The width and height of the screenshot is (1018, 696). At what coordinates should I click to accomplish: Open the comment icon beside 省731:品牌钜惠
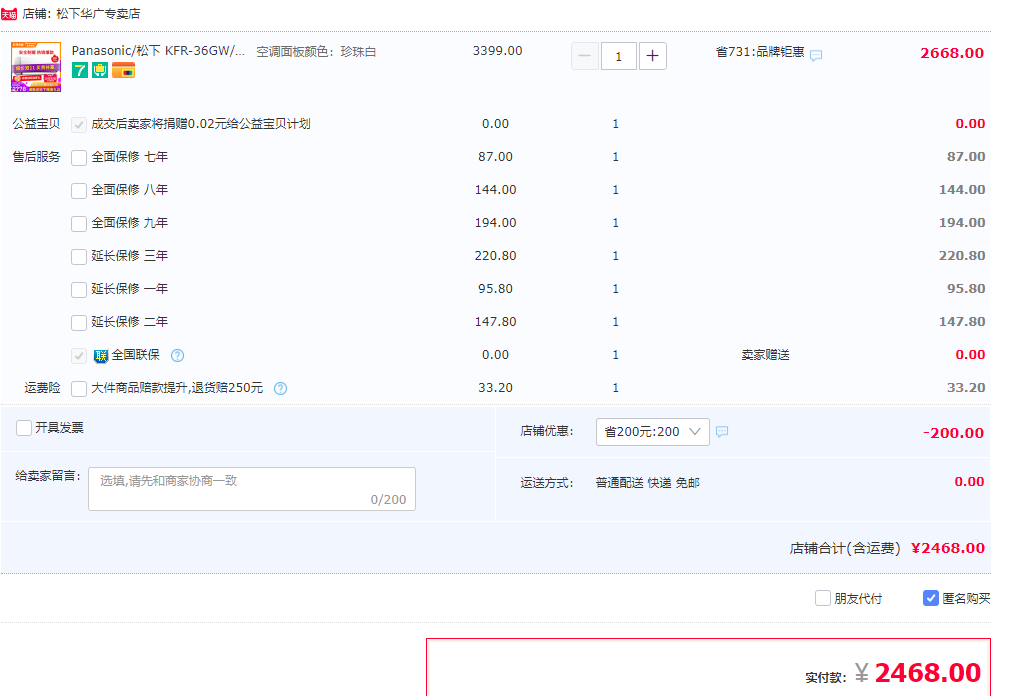[x=816, y=55]
